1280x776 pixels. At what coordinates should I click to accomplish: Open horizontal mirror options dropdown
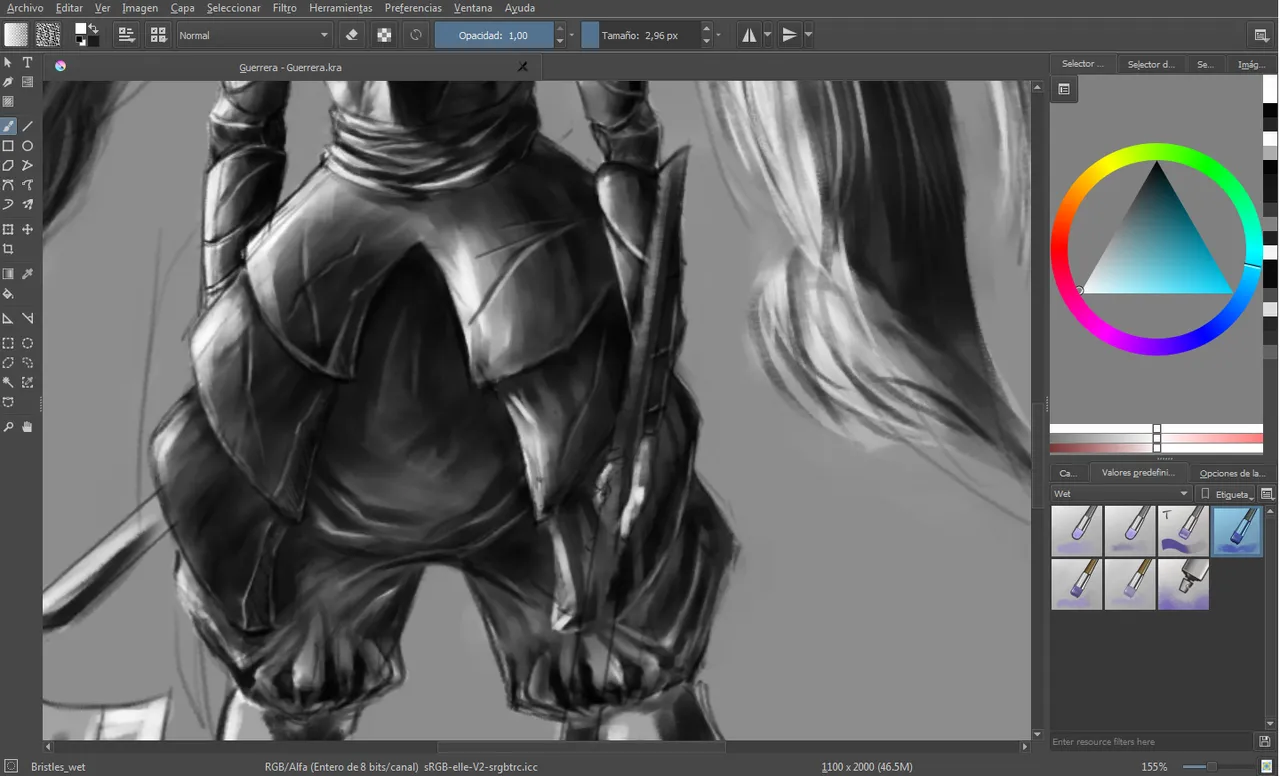767,35
